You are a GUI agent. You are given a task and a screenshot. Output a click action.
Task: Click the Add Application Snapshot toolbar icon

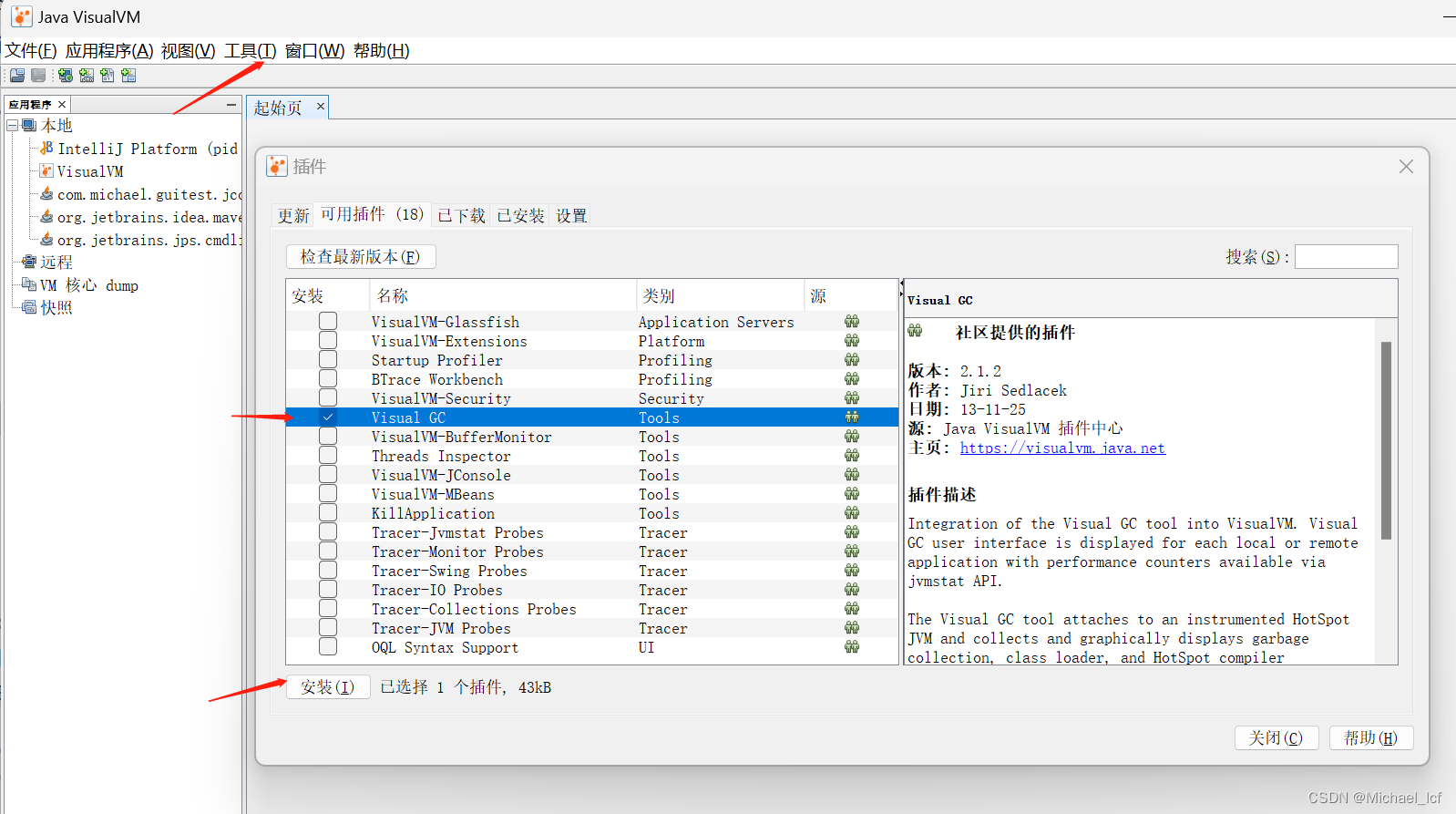[128, 76]
